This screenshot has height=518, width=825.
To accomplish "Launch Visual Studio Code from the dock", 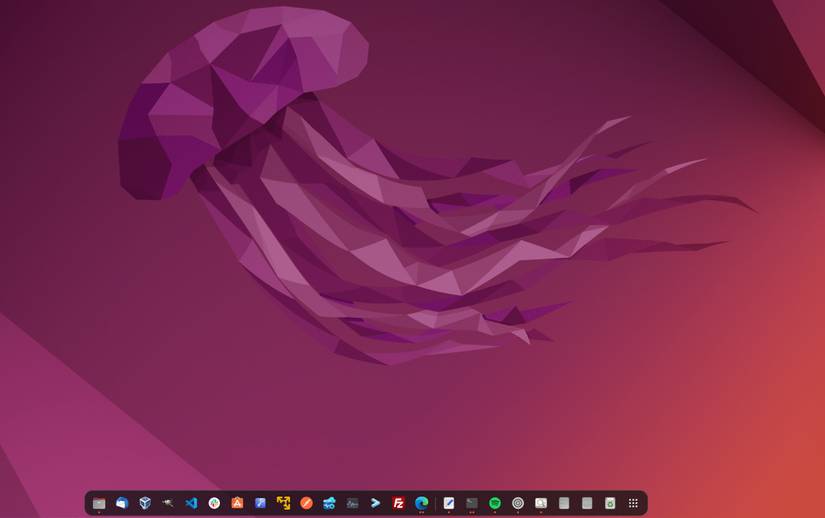I will [191, 503].
